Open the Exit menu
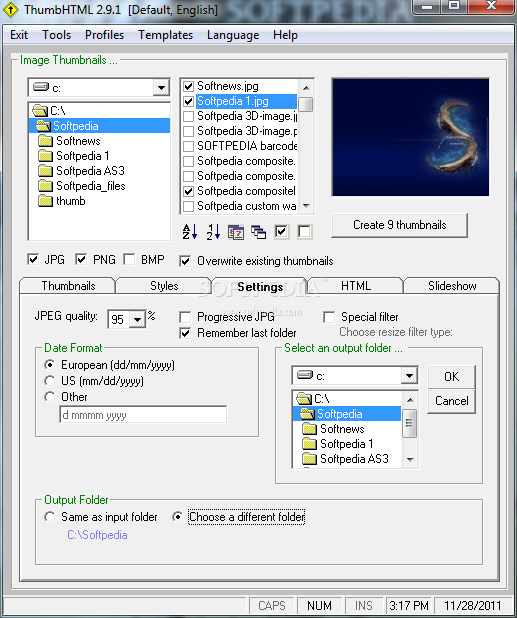 19,35
